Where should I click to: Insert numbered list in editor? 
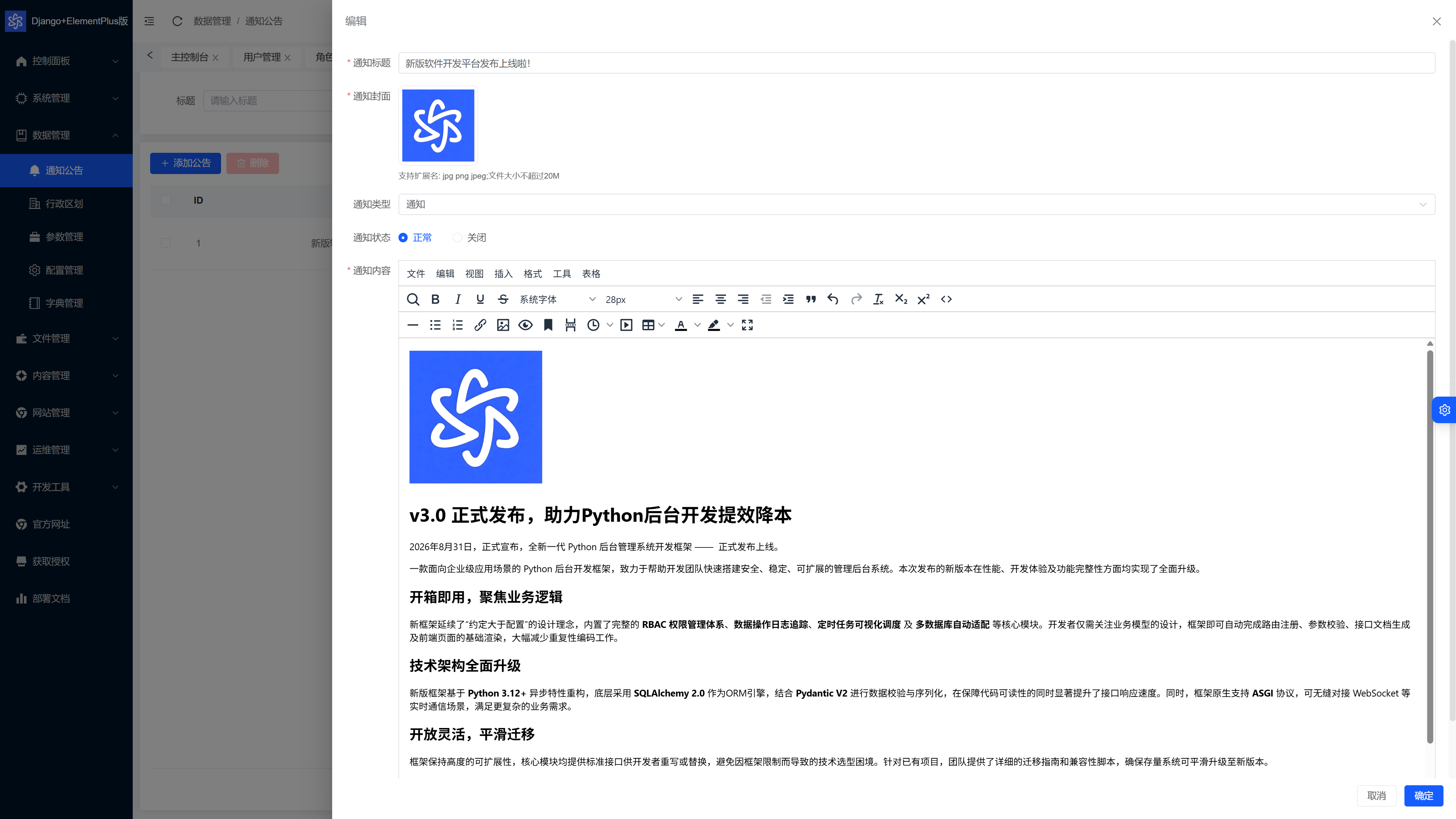458,325
